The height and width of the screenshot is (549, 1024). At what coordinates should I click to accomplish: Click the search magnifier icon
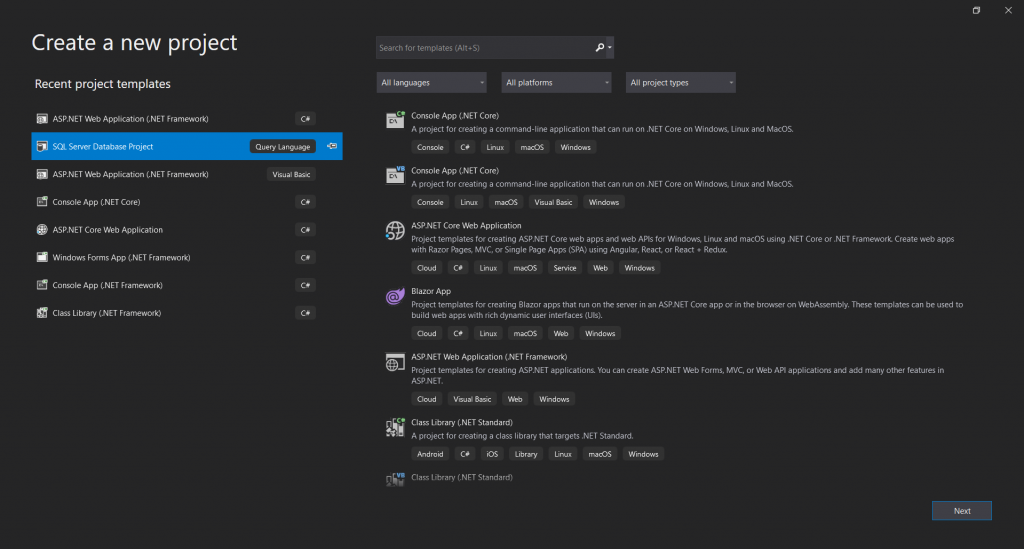pos(600,47)
